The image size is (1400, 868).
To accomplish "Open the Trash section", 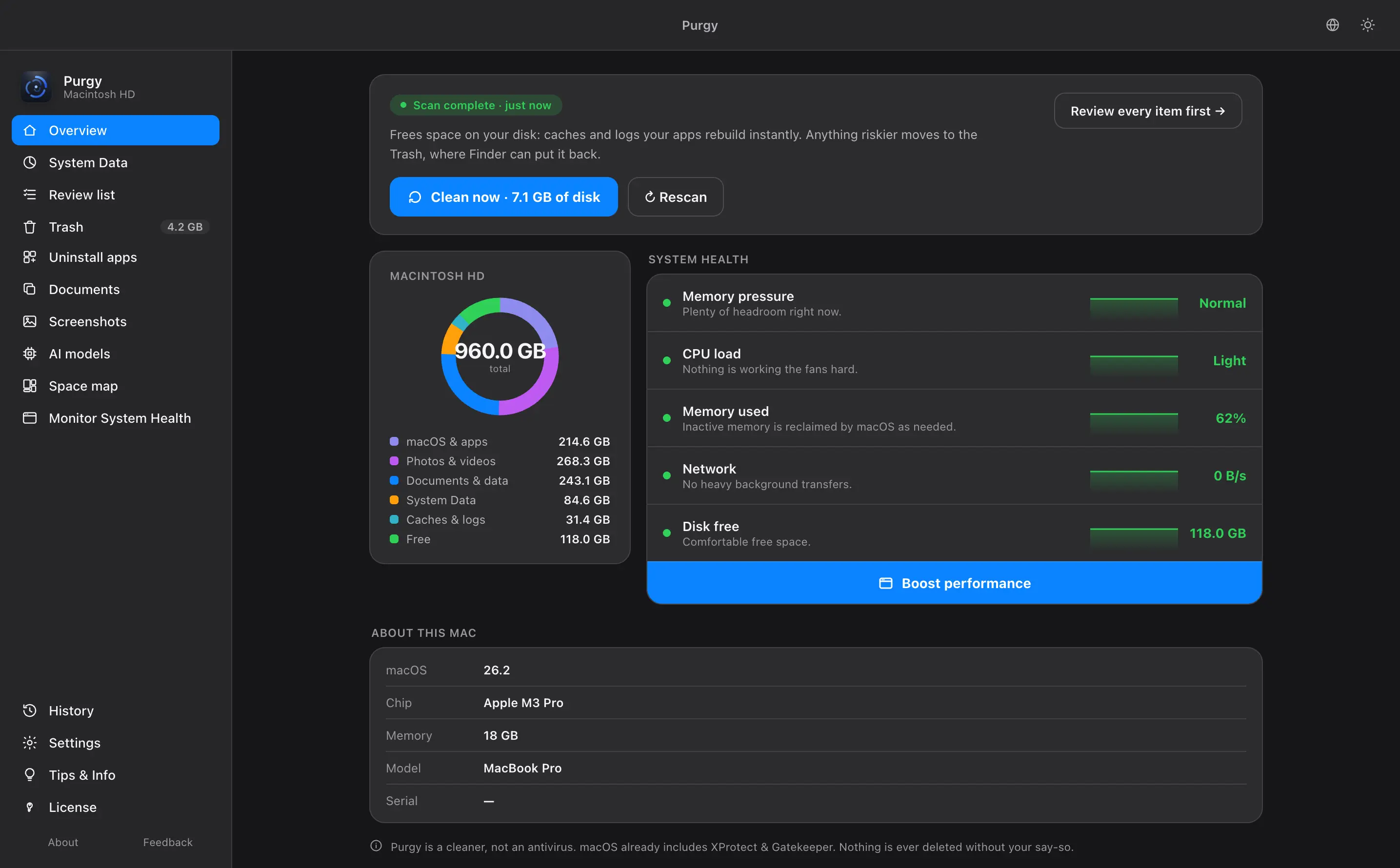I will 116,227.
